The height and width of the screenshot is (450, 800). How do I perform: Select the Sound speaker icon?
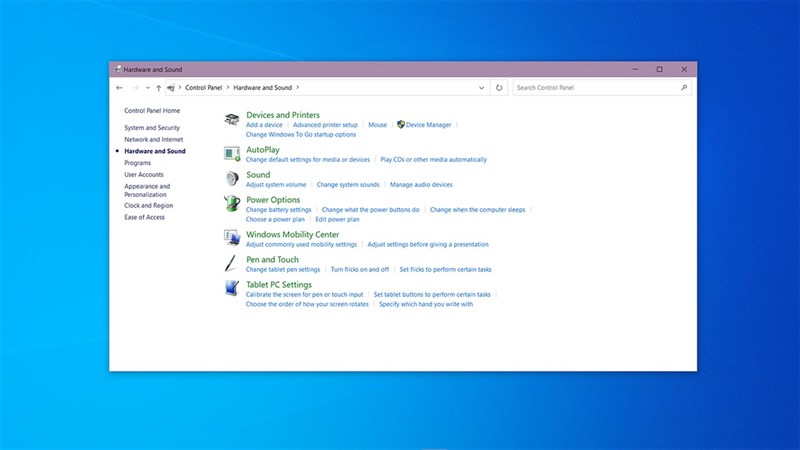[231, 179]
